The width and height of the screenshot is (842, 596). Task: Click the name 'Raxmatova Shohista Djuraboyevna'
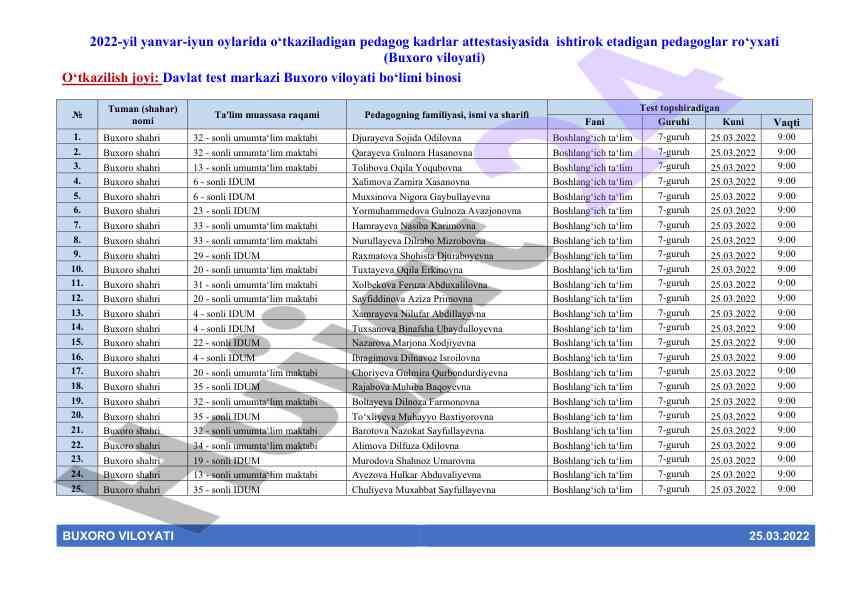[422, 256]
